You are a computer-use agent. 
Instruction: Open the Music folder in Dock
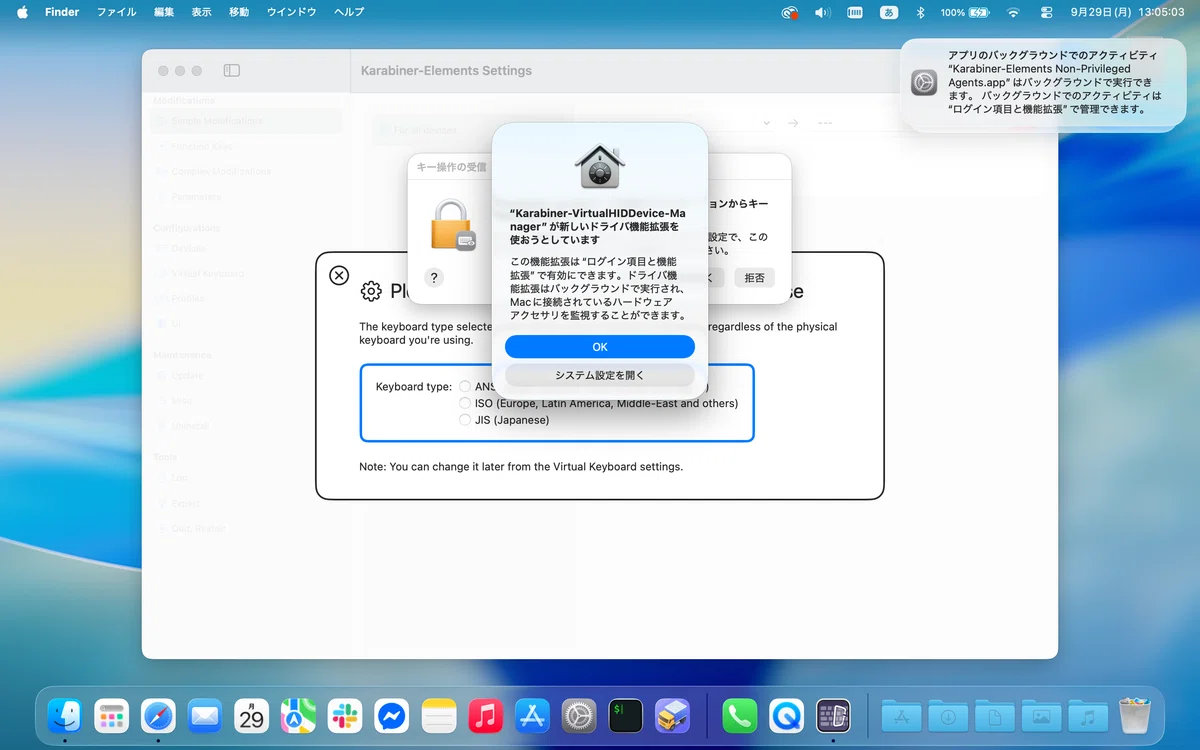(x=1088, y=715)
